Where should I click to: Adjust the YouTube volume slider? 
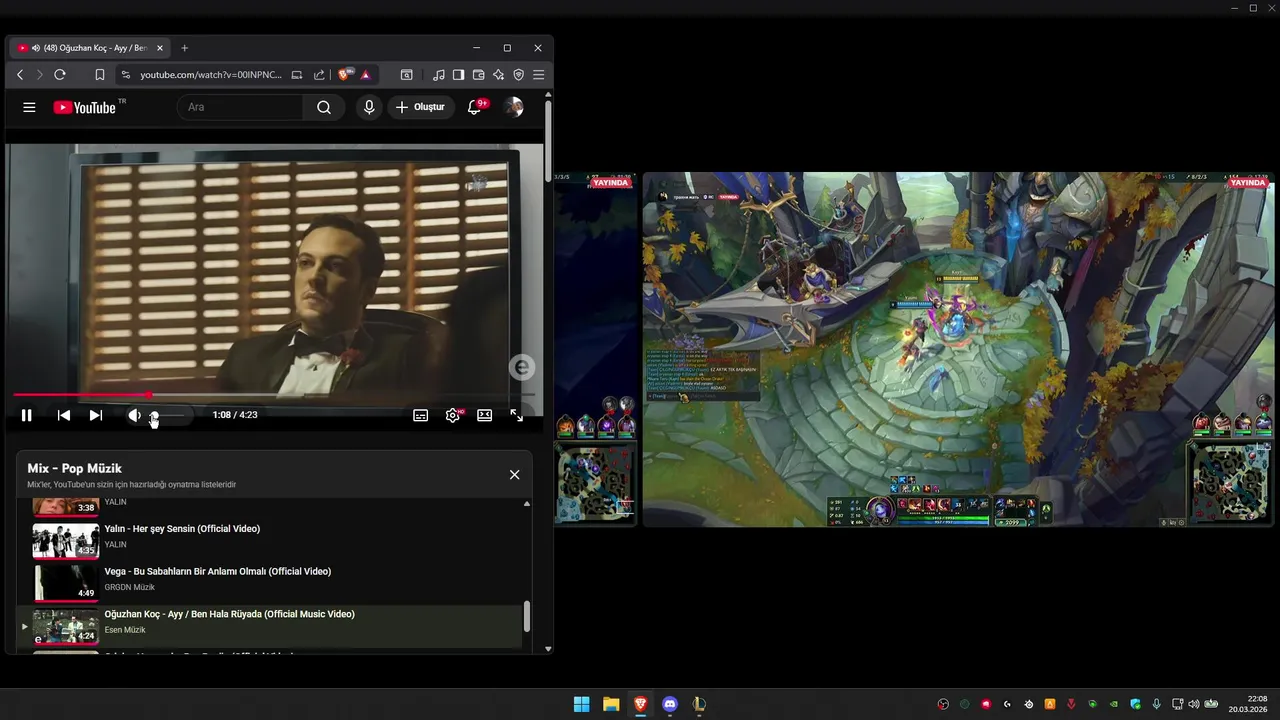point(166,415)
